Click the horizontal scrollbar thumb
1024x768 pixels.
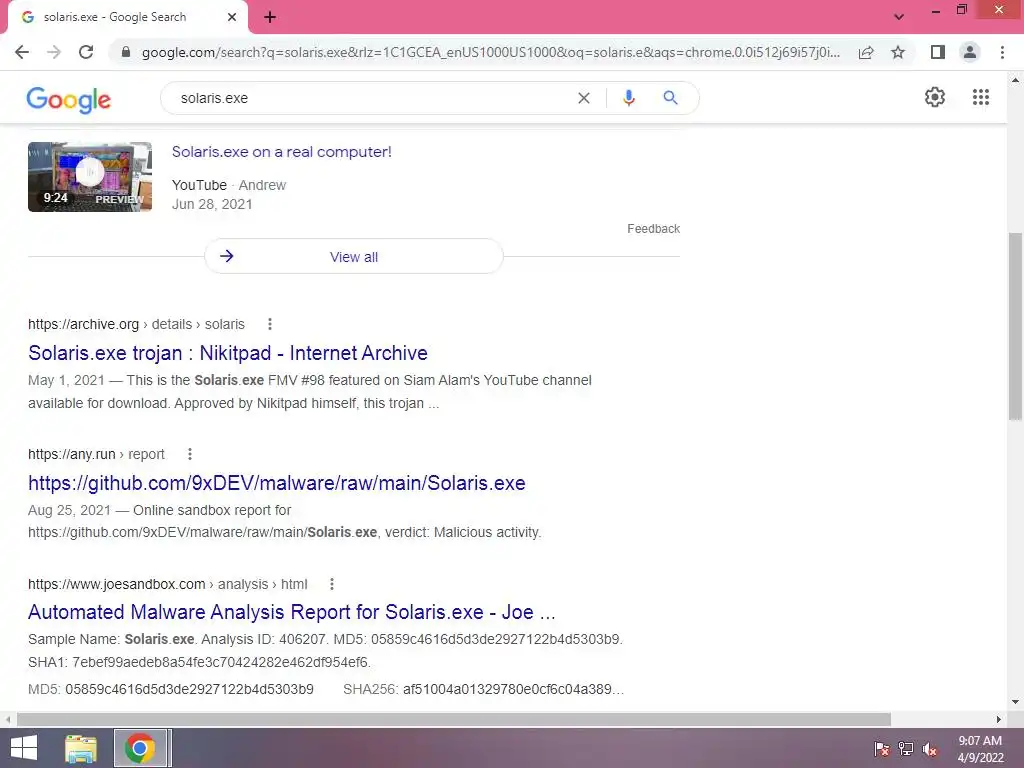click(x=454, y=719)
